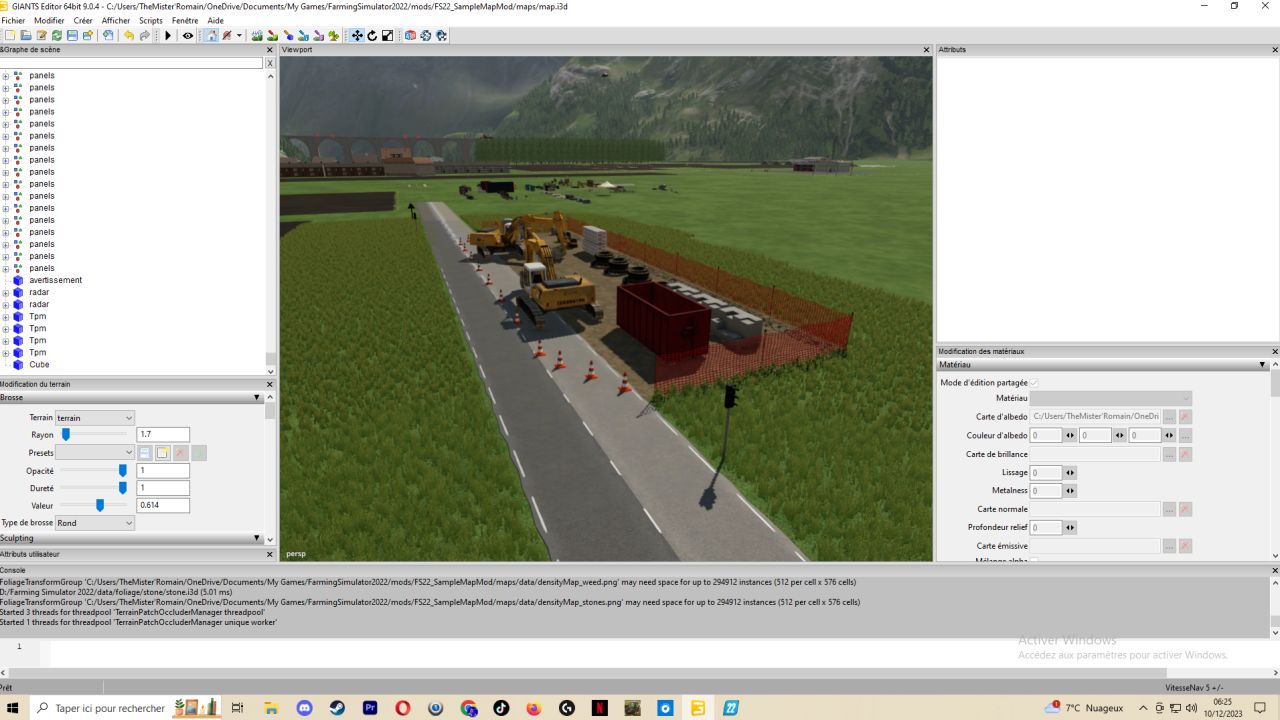
Task: Close the Modification du terrain panel
Action: [x=270, y=384]
